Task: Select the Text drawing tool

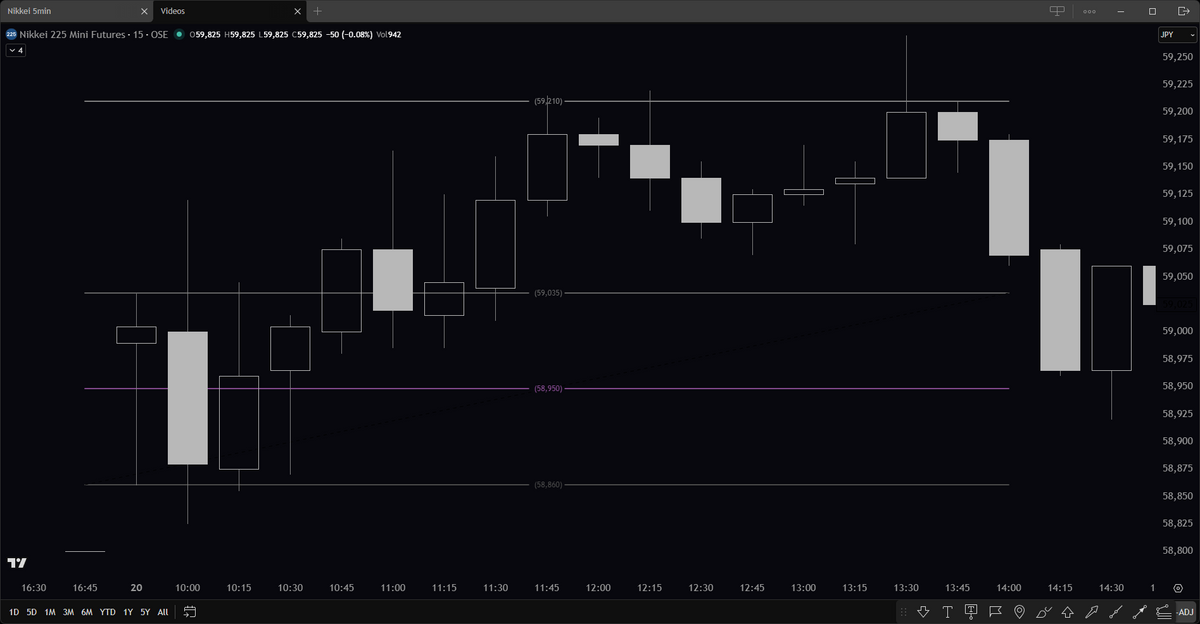Action: pyautogui.click(x=947, y=612)
